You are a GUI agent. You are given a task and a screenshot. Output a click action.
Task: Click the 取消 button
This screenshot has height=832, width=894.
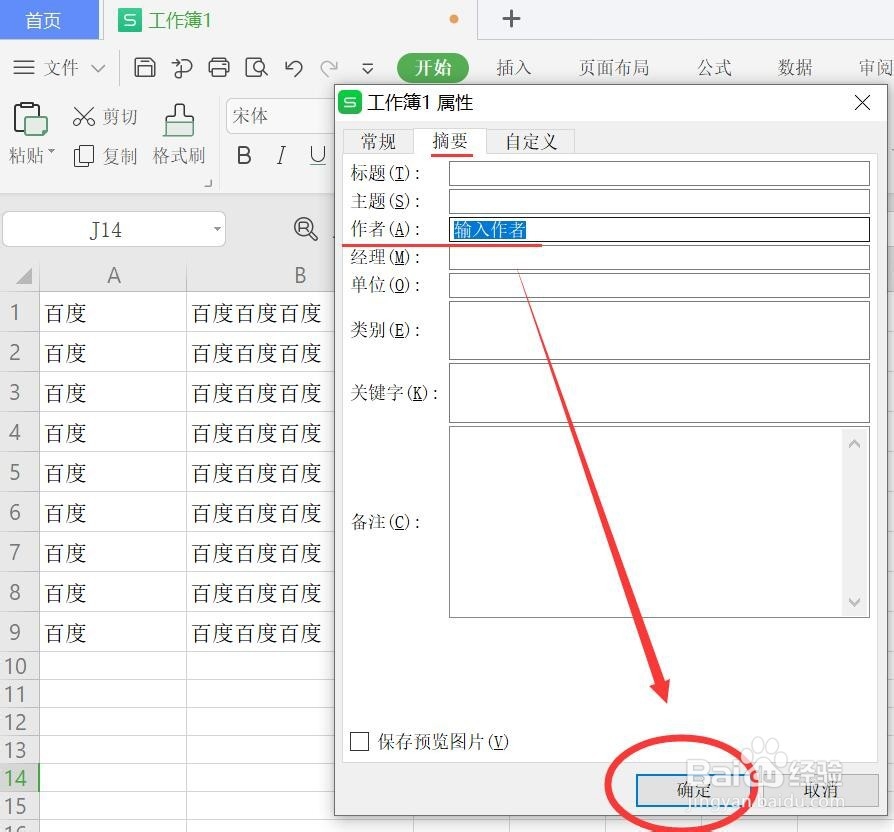(821, 790)
